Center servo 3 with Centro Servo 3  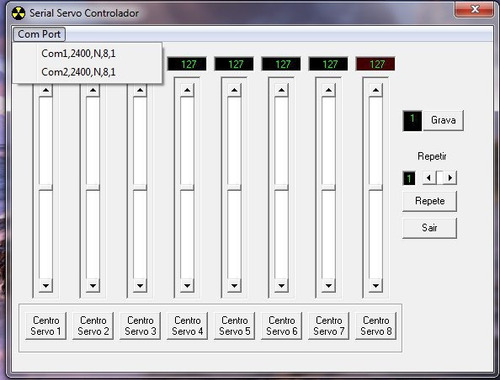[x=140, y=326]
